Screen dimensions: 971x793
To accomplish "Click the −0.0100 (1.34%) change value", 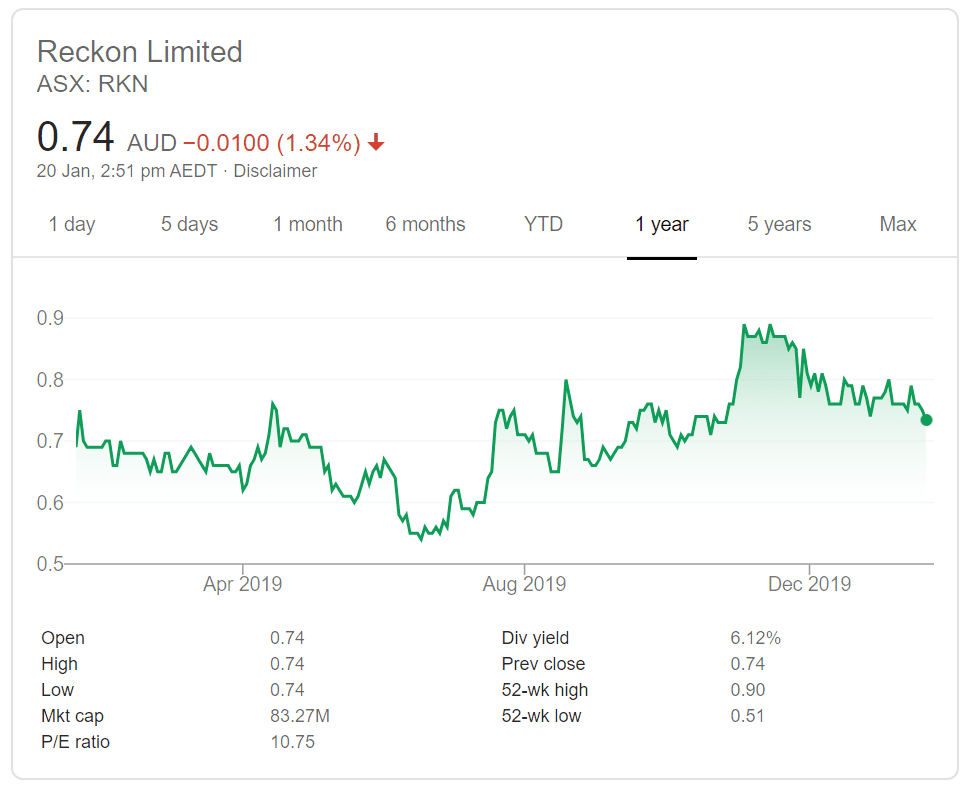I will point(272,143).
